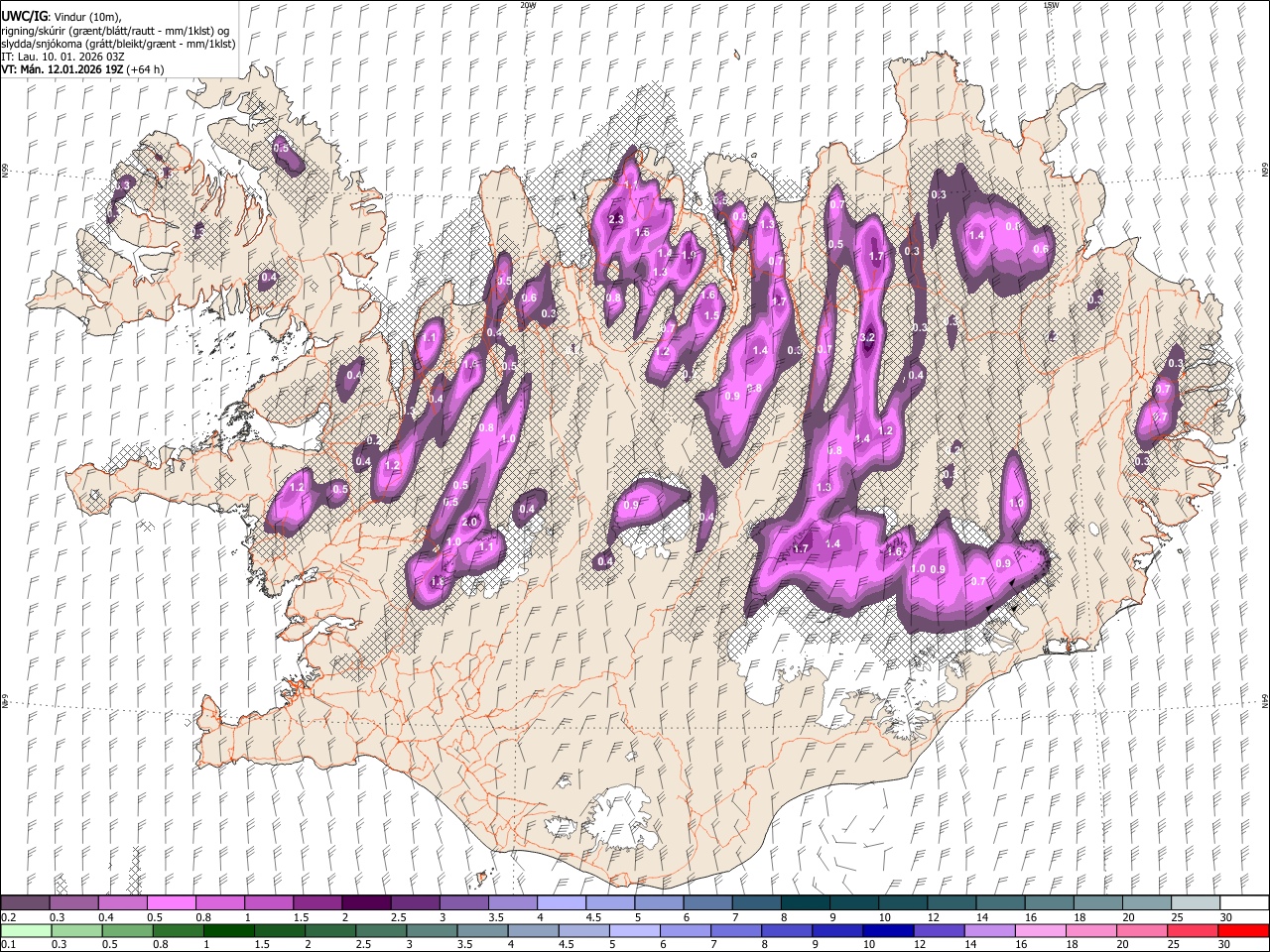This screenshot has height=952, width=1270.
Task: Select the bright red rain swatch after 30
Action: click(x=1244, y=930)
